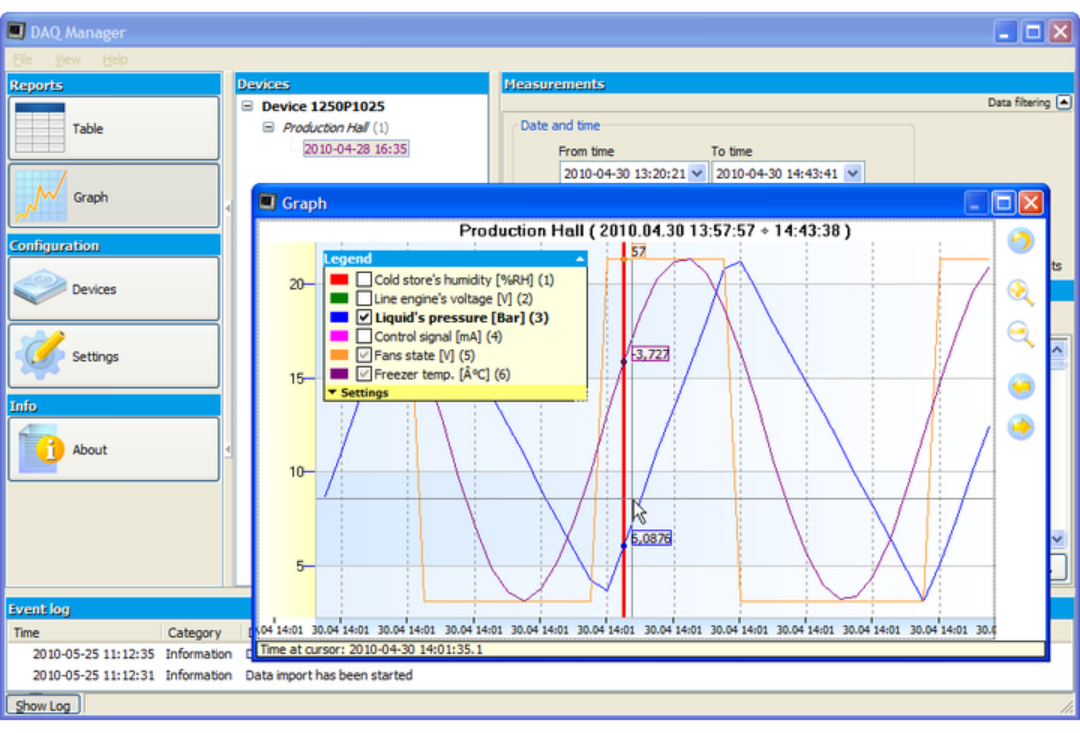The image size is (1080, 733).
Task: Open the From time dropdown
Action: [x=697, y=173]
